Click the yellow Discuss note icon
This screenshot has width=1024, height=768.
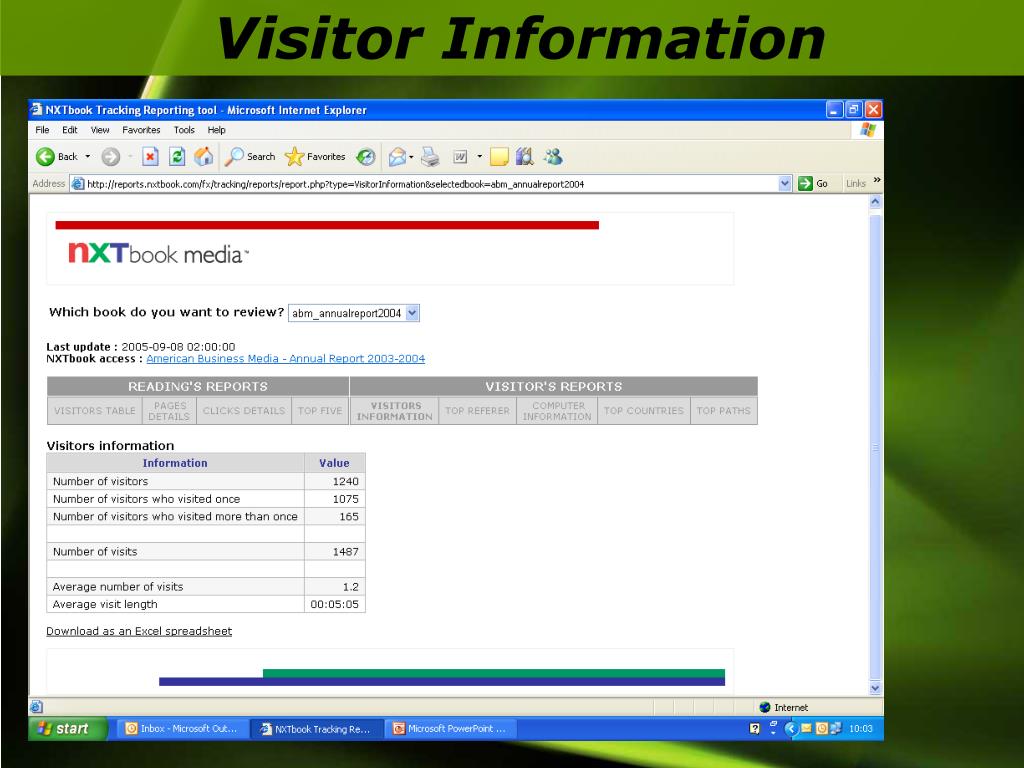coord(500,157)
